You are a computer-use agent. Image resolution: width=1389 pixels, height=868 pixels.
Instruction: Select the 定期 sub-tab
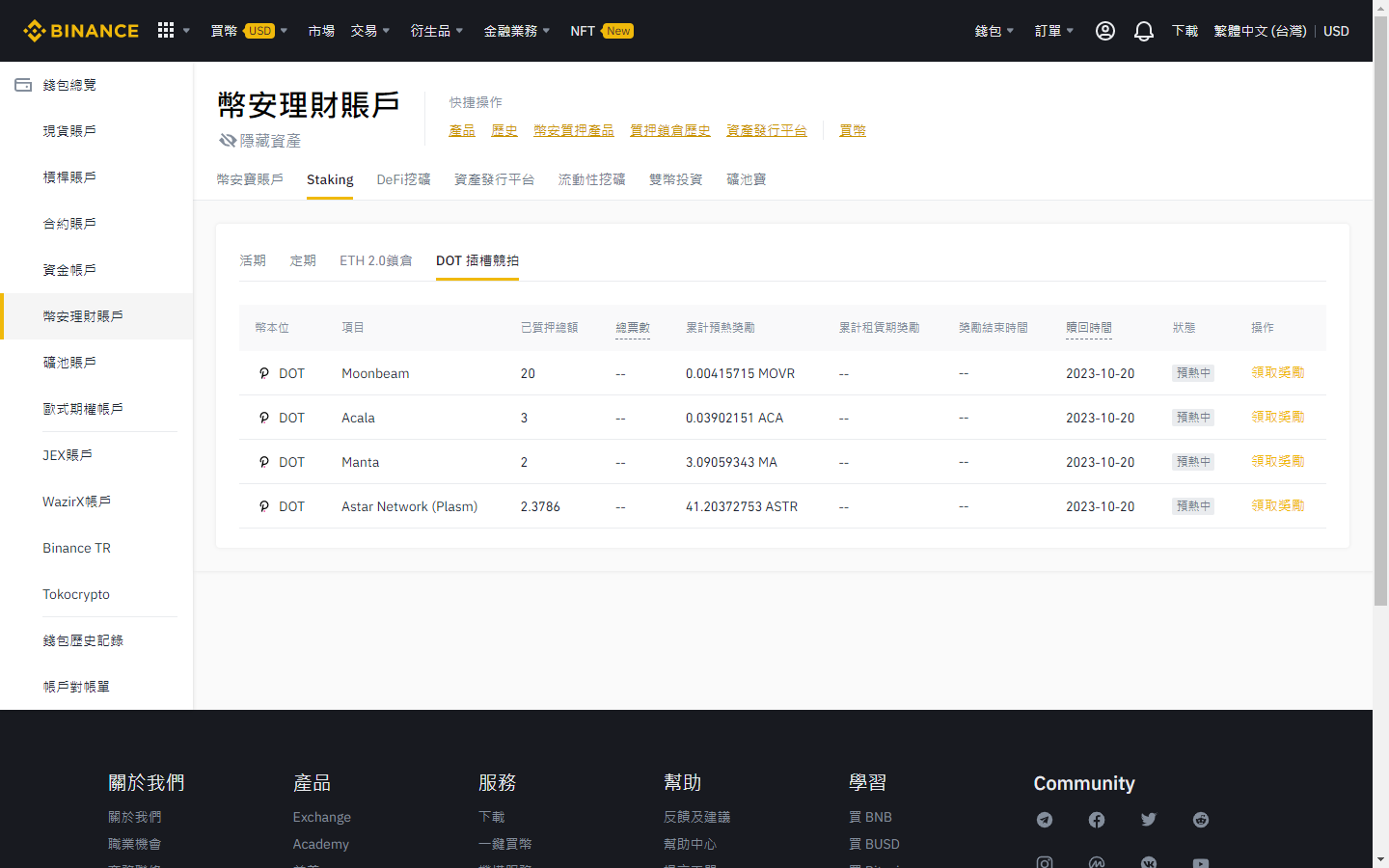click(x=303, y=260)
